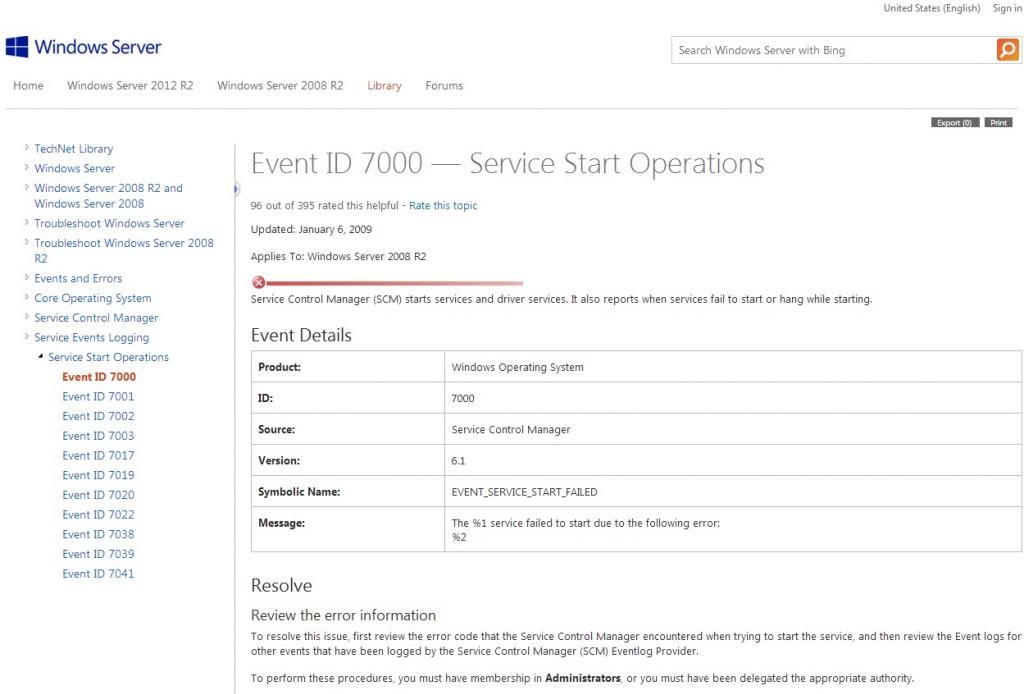
Task: Expand the Core Operating System arrow
Action: (x=27, y=296)
